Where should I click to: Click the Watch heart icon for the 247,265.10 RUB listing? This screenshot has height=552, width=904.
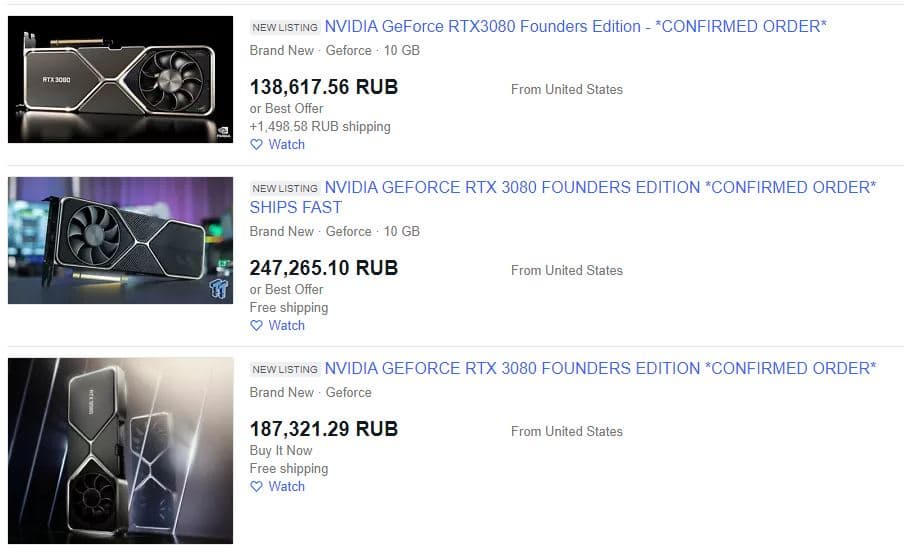[x=256, y=326]
